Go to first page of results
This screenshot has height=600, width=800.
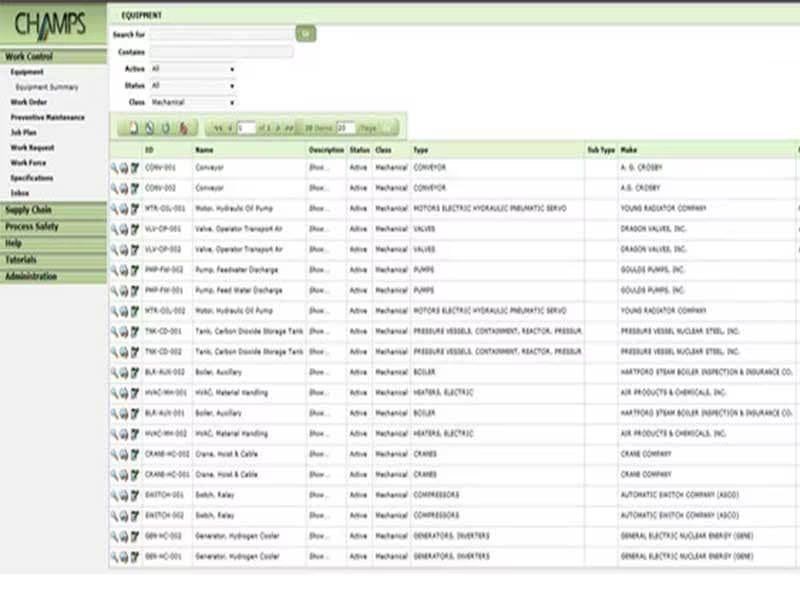click(218, 128)
